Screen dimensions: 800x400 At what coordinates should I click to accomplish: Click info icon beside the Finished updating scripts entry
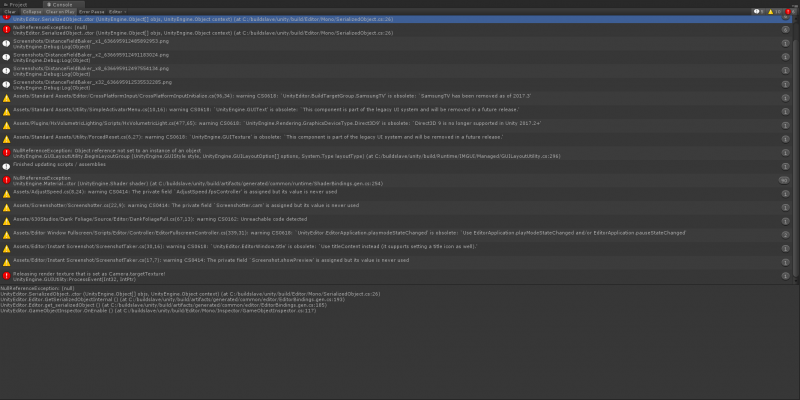point(7,165)
